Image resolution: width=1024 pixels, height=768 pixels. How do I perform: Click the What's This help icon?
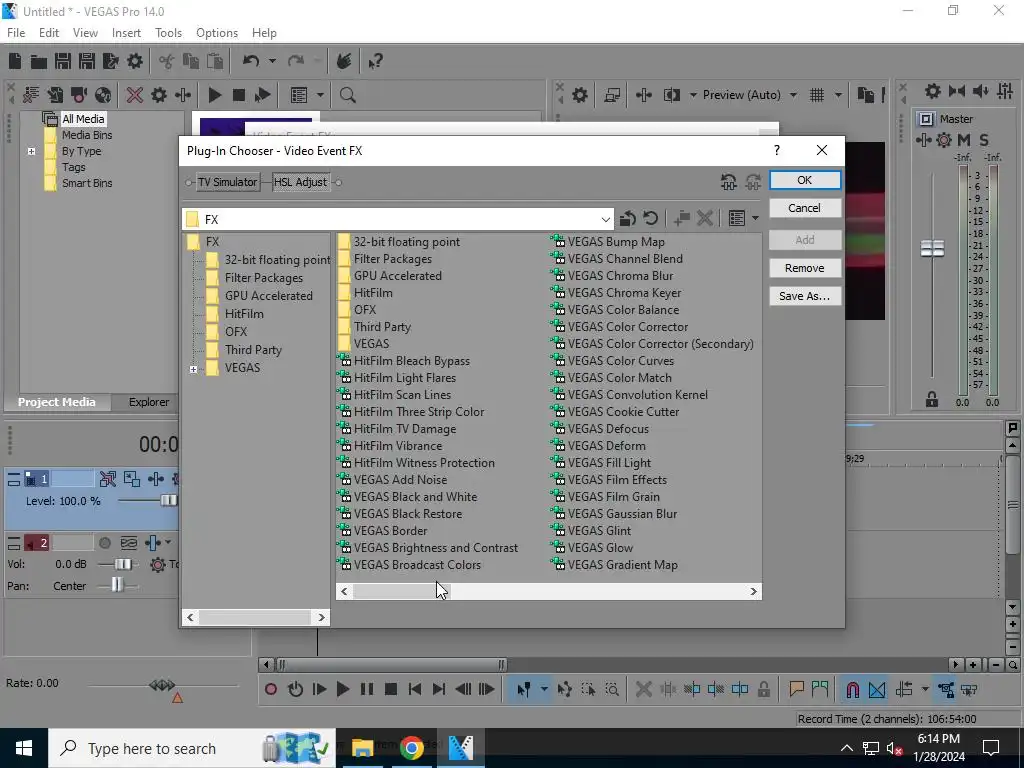click(x=375, y=61)
